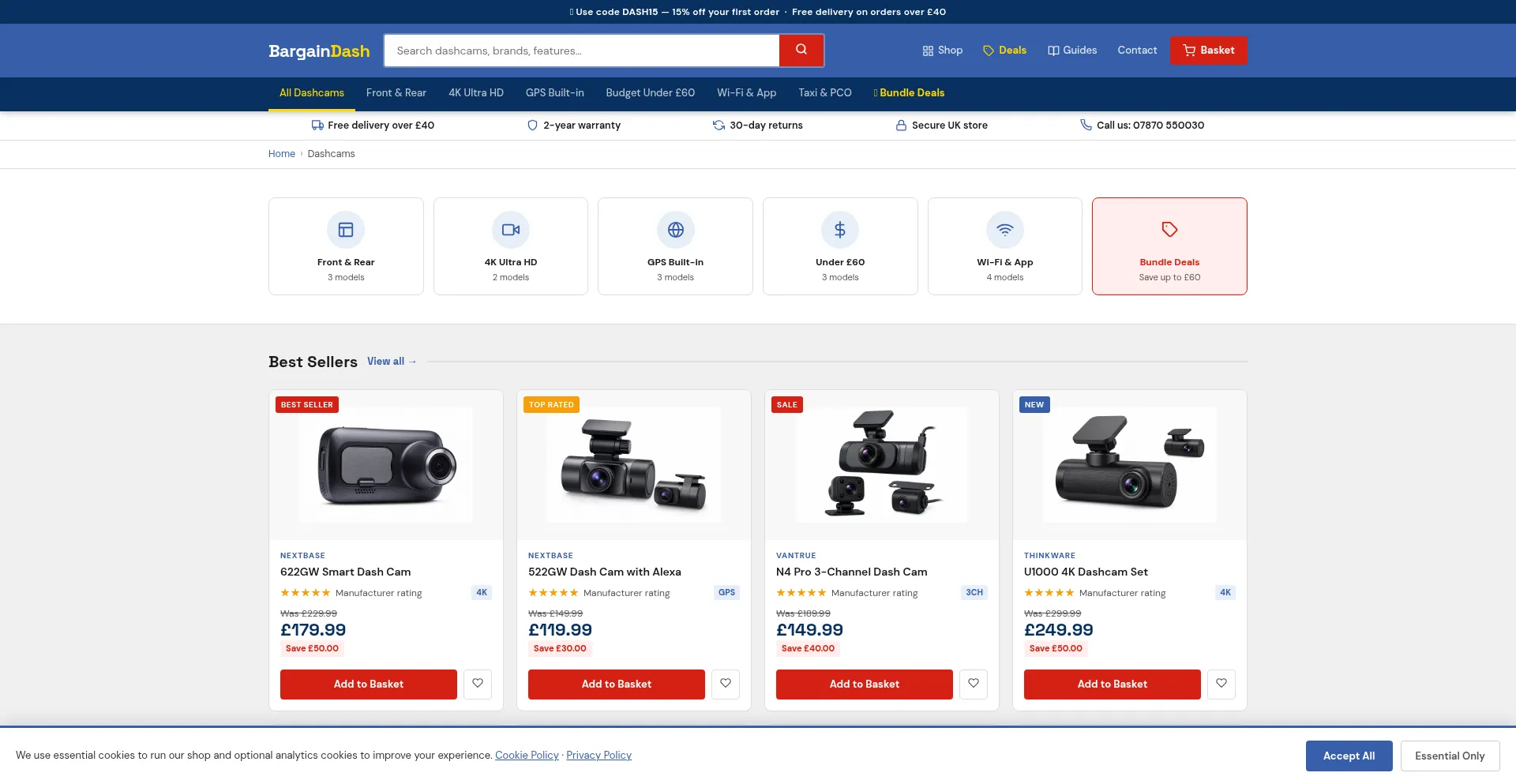This screenshot has height=784, width=1516.
Task: Add 522GW Dash Cam with Alexa to basket
Action: (x=617, y=685)
